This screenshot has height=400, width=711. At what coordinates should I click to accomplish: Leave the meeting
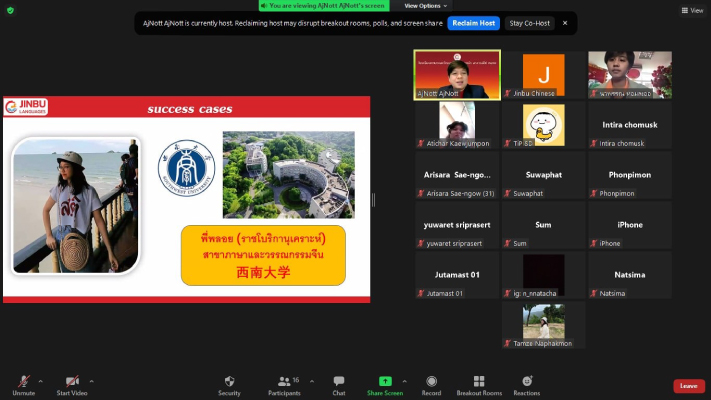click(688, 386)
